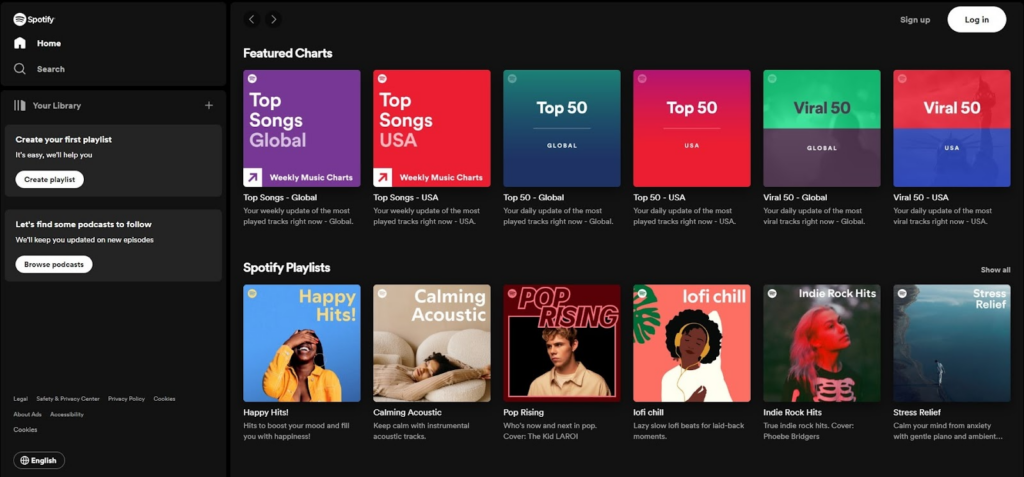The height and width of the screenshot is (477, 1024).
Task: Open the lofi chill playlist cover
Action: pyautogui.click(x=692, y=343)
